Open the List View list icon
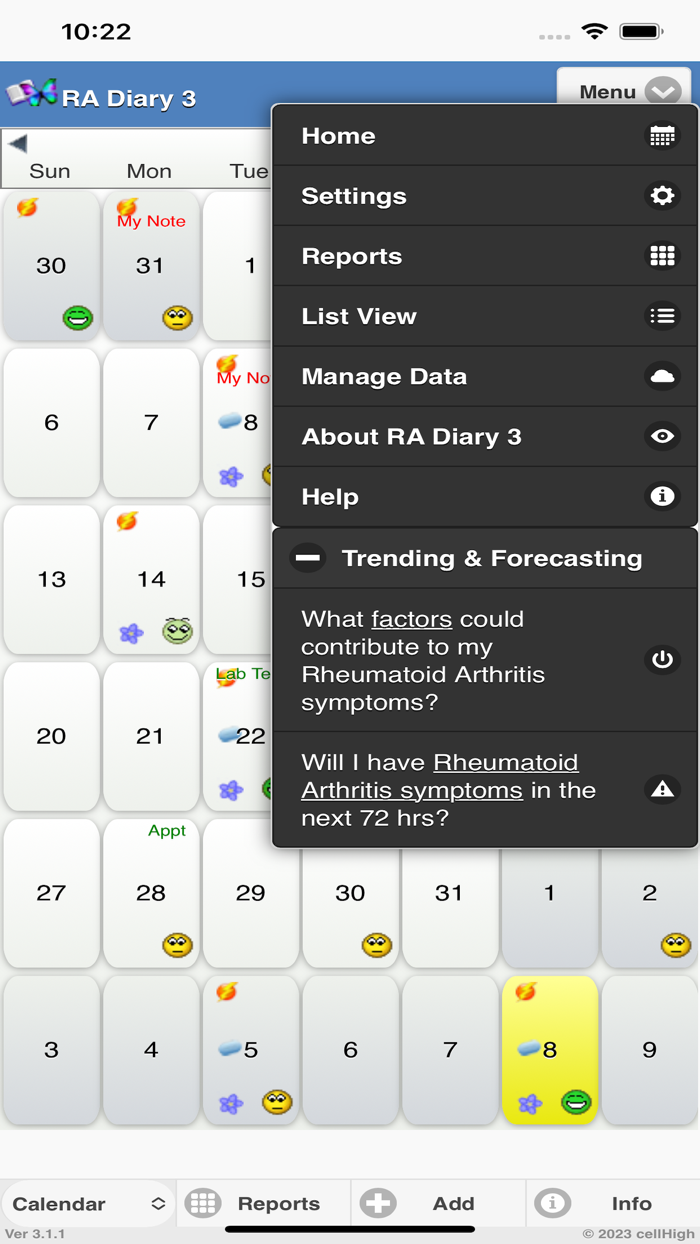This screenshot has height=1244, width=700. click(662, 315)
